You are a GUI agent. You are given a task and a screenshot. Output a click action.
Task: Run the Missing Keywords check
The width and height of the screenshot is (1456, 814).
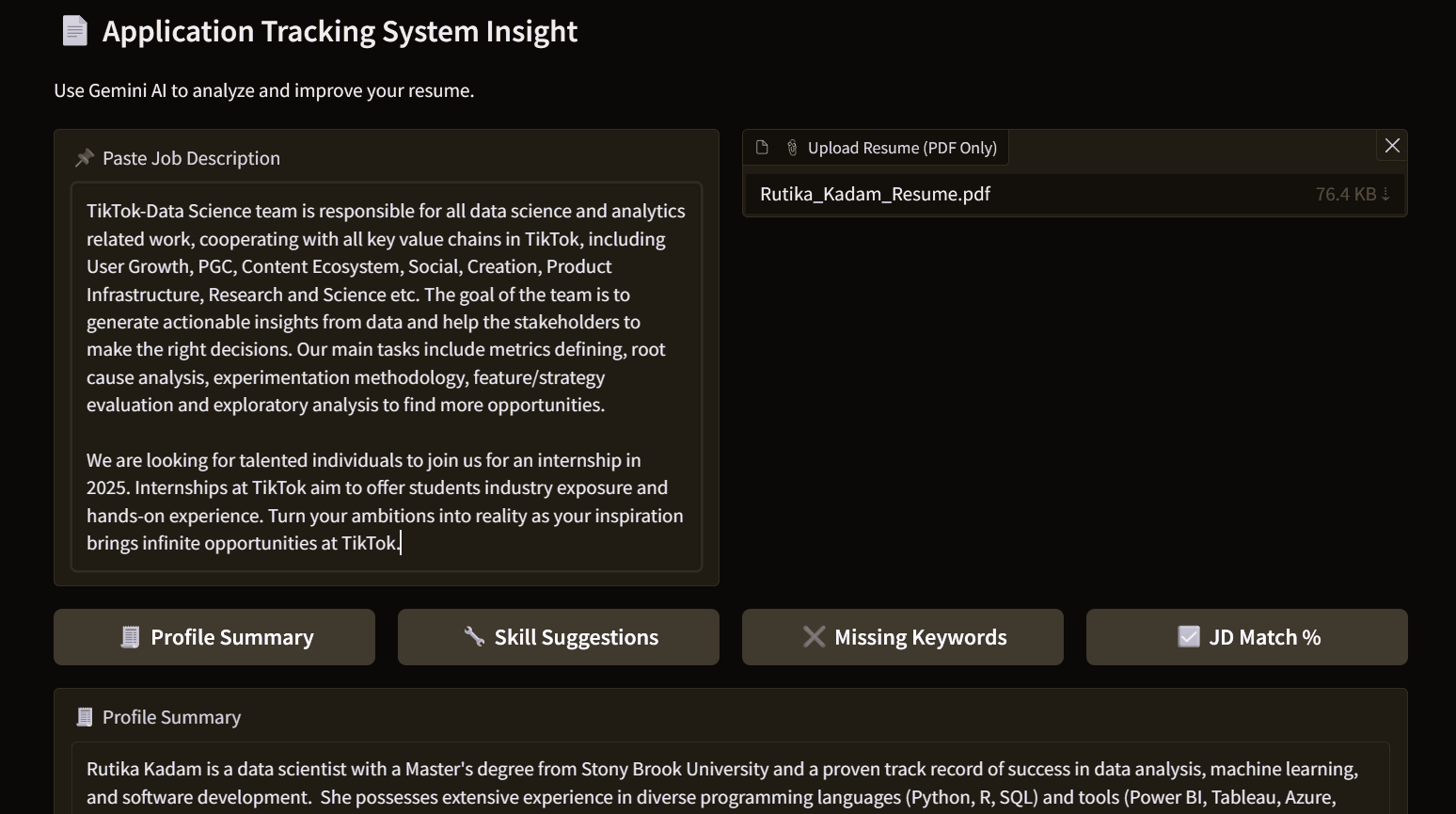click(903, 637)
